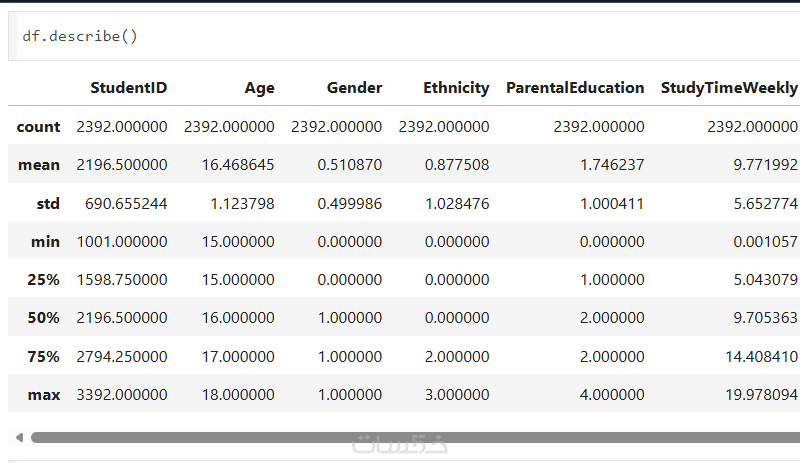Select the StudentID column header
The height and width of the screenshot is (463, 800).
128,88
